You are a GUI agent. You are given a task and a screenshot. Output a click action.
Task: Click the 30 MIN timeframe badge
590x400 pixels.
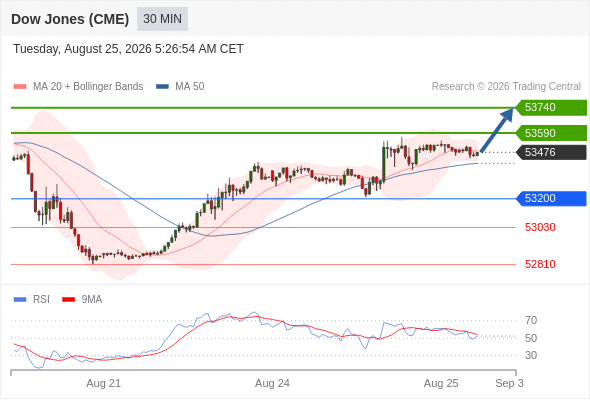click(x=163, y=19)
